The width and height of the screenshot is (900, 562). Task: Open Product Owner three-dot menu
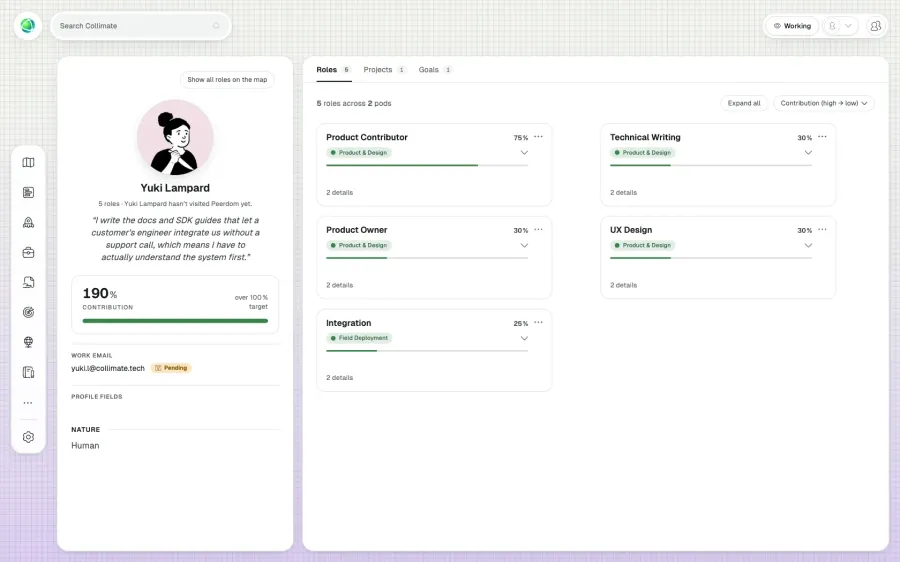tap(538, 230)
